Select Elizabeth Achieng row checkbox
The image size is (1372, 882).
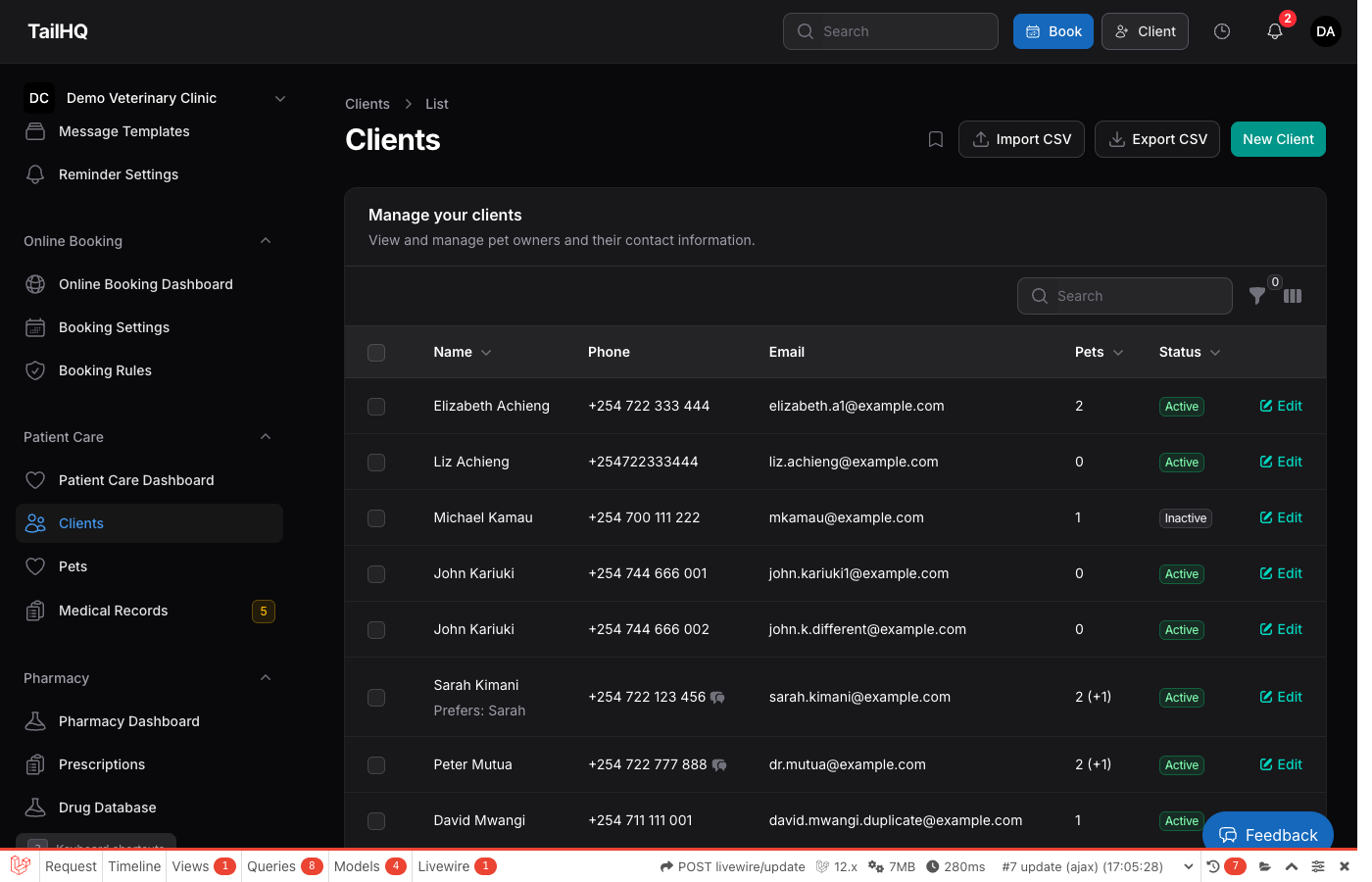376,407
